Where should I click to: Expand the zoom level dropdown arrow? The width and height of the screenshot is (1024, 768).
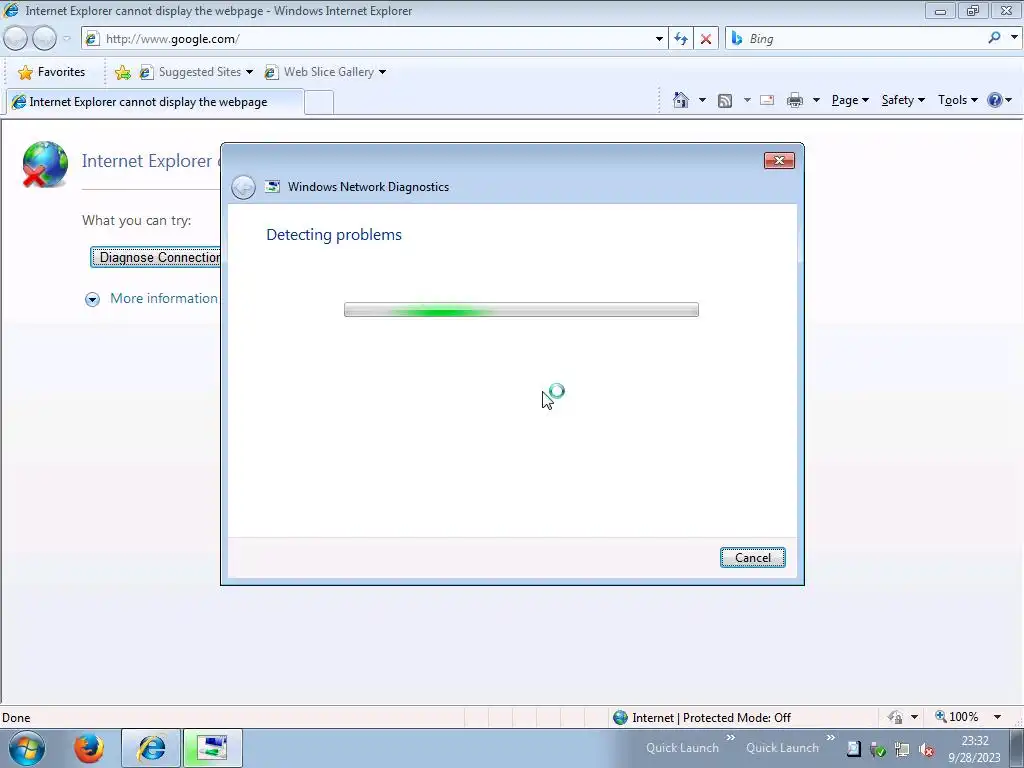click(997, 717)
